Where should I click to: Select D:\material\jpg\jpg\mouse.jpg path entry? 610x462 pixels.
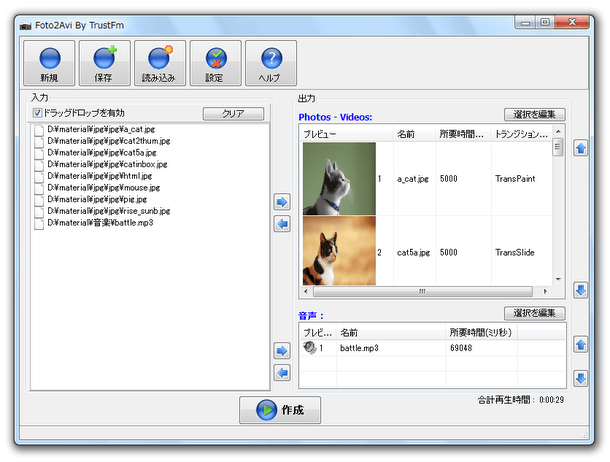click(103, 188)
